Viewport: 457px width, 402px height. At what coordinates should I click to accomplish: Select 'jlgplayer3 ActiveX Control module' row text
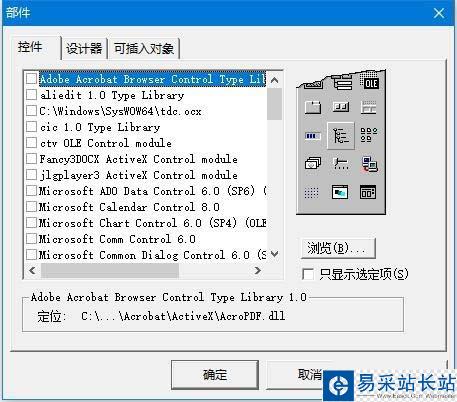(x=138, y=175)
